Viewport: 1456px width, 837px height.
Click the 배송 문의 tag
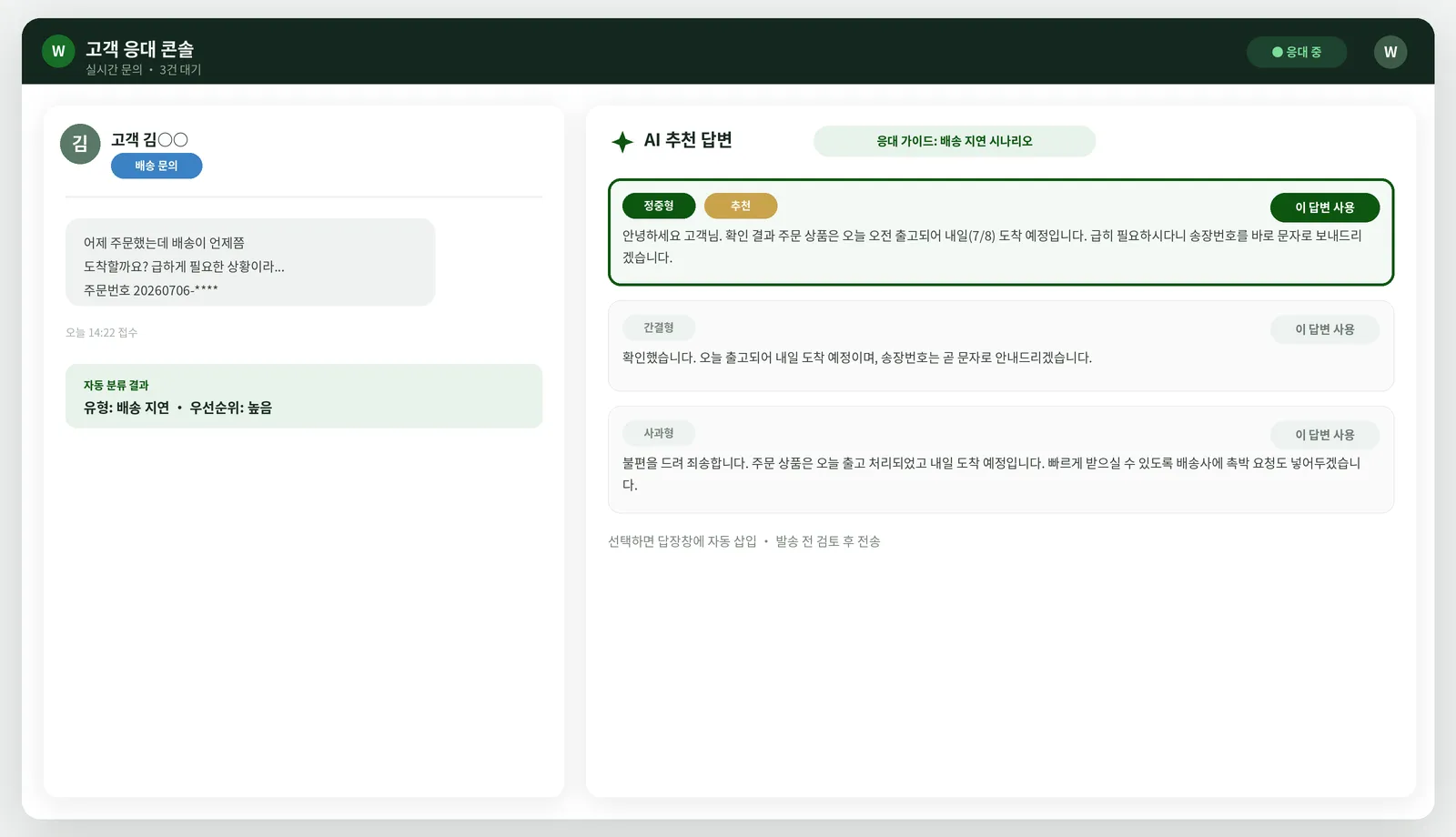tap(157, 166)
